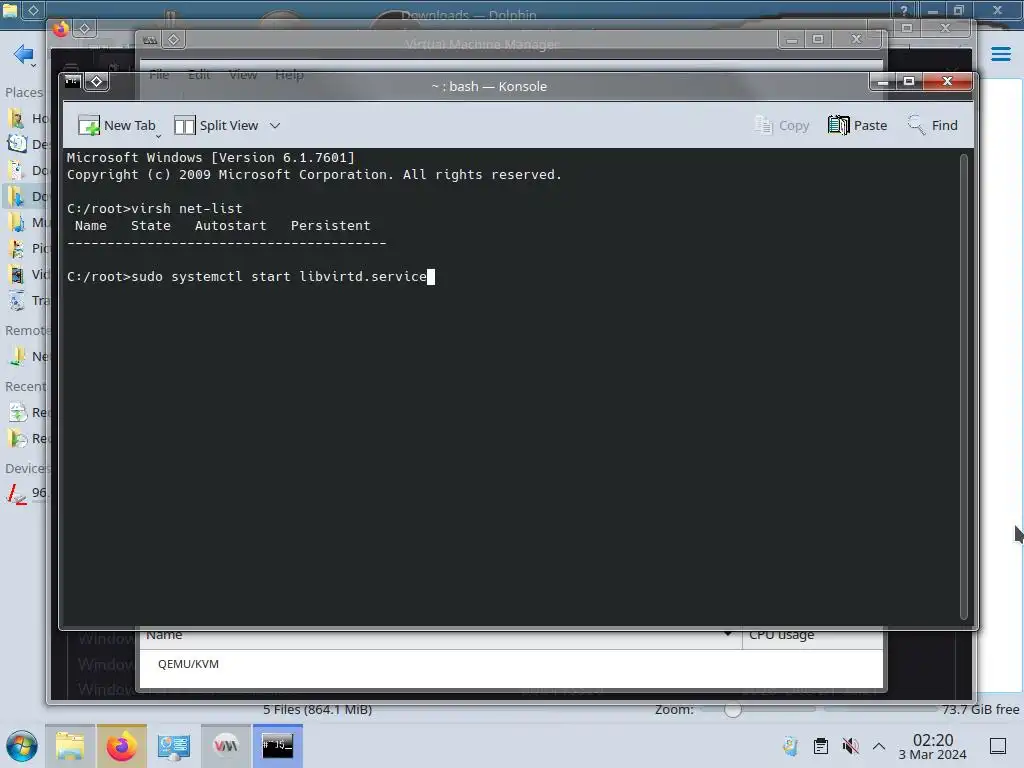Select the Pictures place in Dolphin sidebar
Image resolution: width=1024 pixels, height=768 pixels.
point(25,248)
